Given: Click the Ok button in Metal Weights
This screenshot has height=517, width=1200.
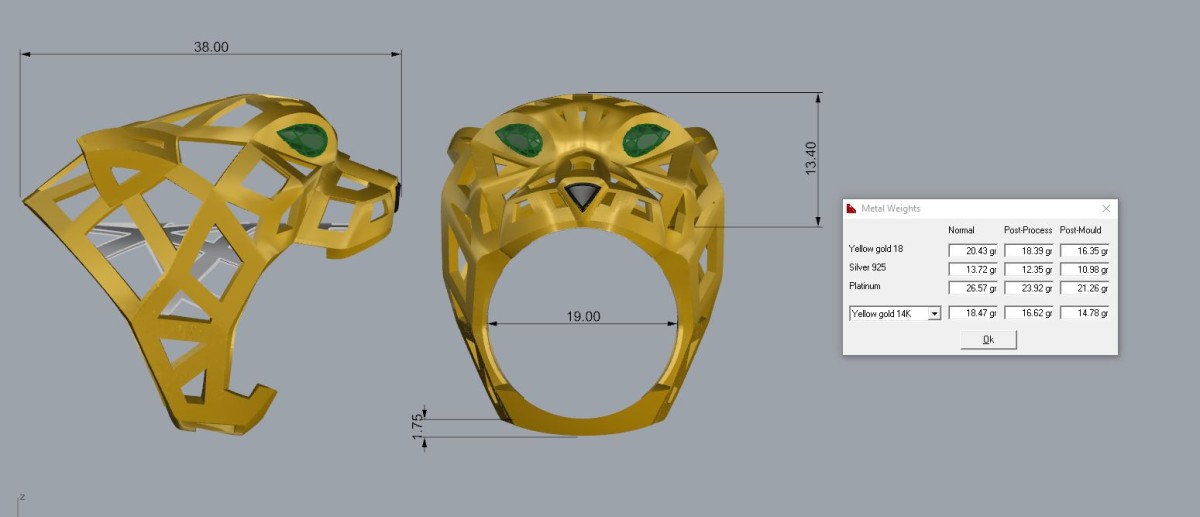Looking at the screenshot, I should click(x=988, y=340).
